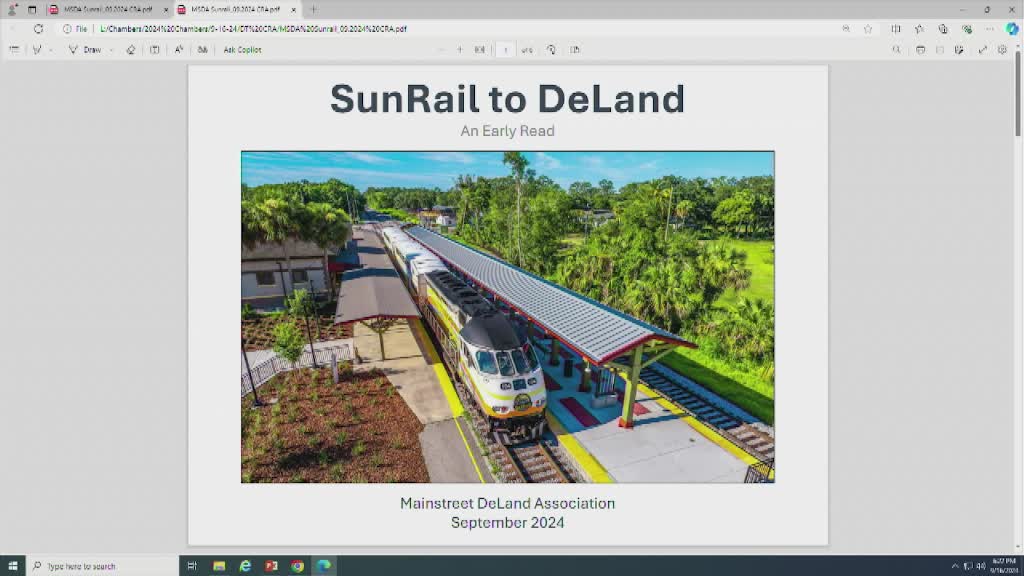Search within the PDF document
Image resolution: width=1024 pixels, height=576 pixels.
[x=897, y=50]
